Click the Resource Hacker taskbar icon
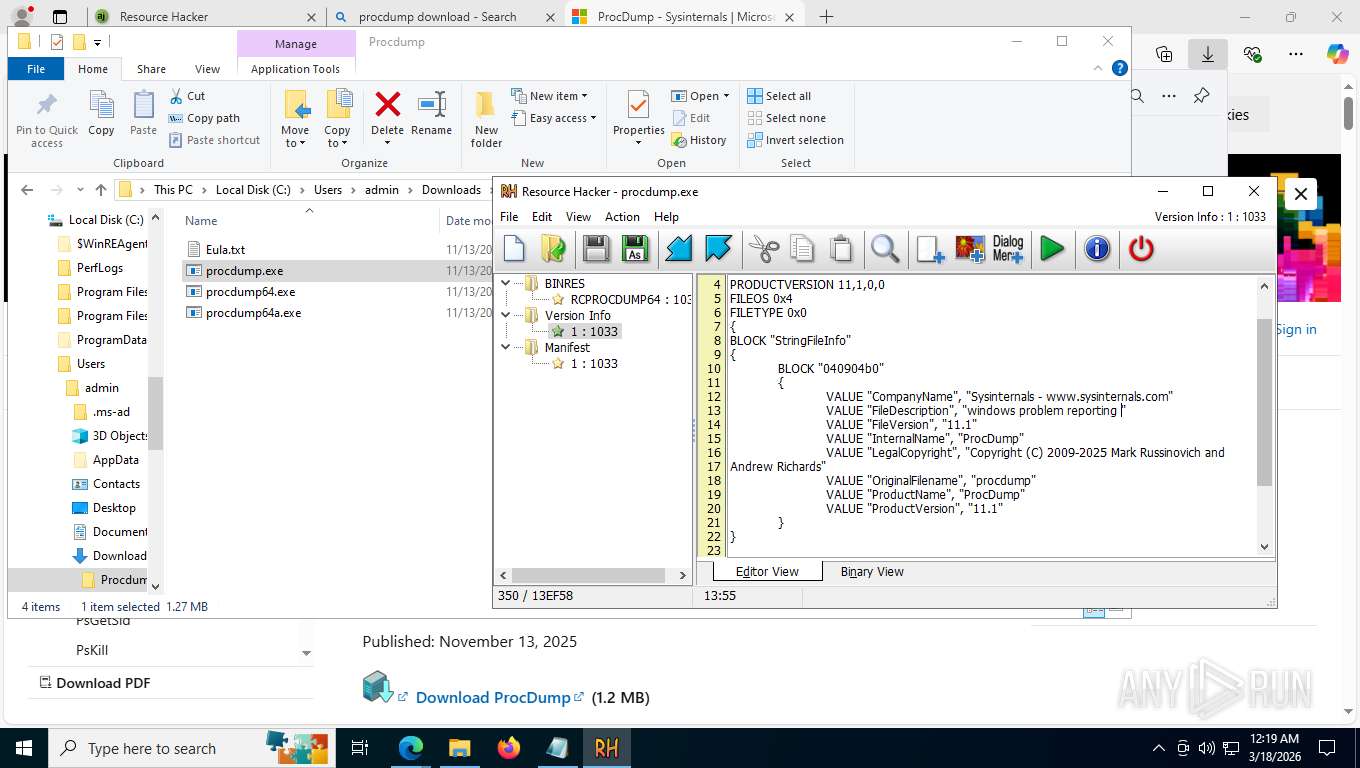 606,747
